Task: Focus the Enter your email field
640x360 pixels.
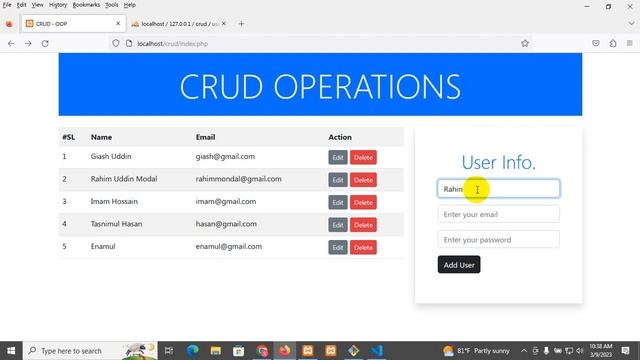Action: pos(498,214)
